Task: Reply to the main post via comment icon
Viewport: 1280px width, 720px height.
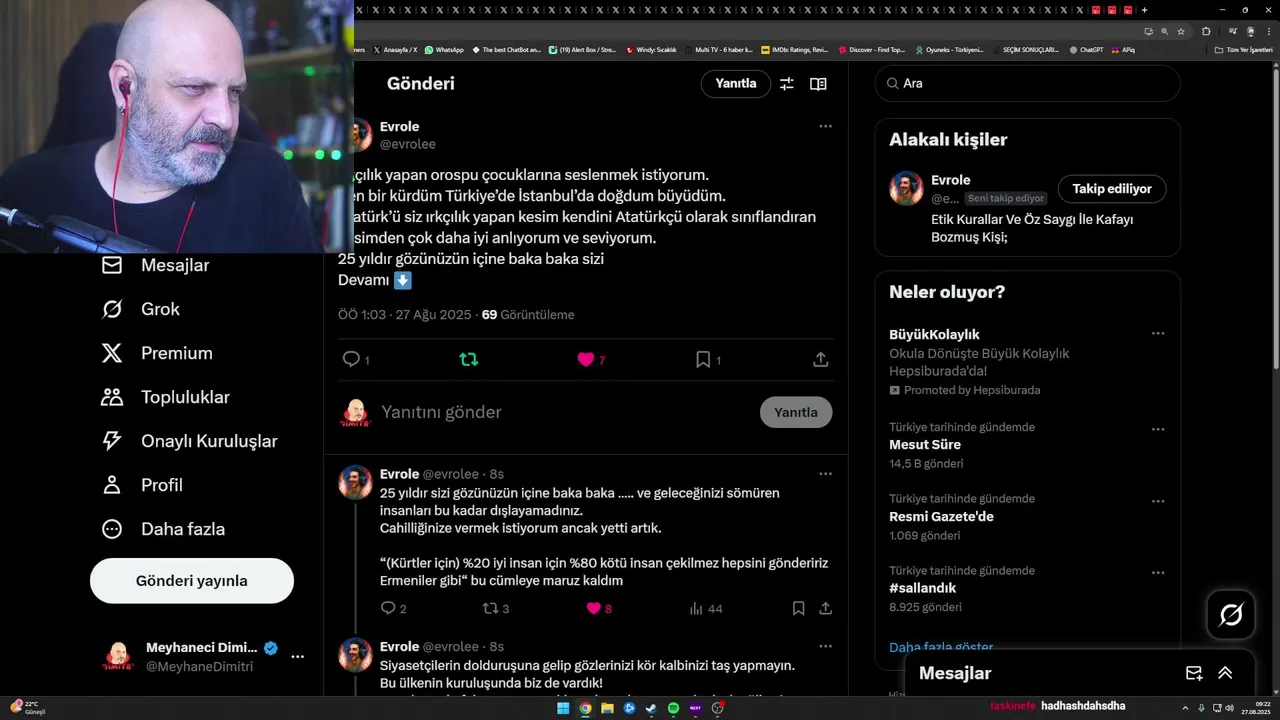Action: pyautogui.click(x=351, y=359)
